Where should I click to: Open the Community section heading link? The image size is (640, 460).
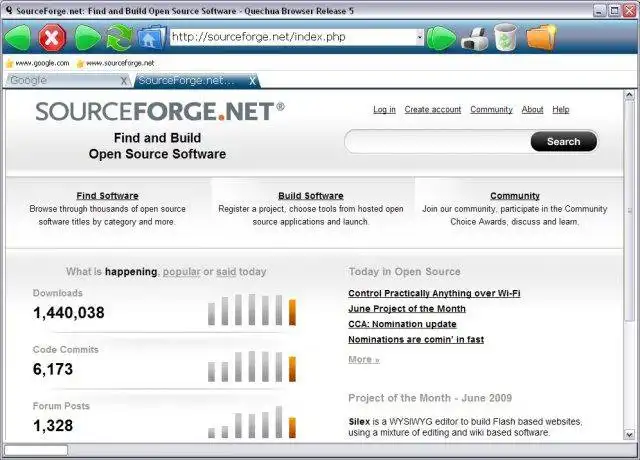click(x=515, y=196)
